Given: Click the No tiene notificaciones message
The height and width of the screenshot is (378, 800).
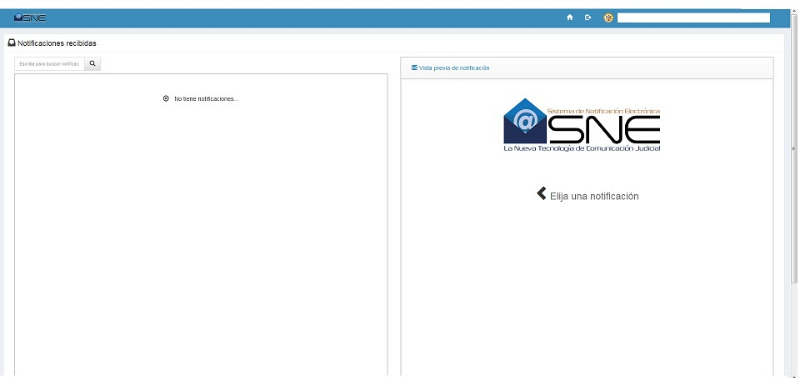Looking at the screenshot, I should [206, 99].
